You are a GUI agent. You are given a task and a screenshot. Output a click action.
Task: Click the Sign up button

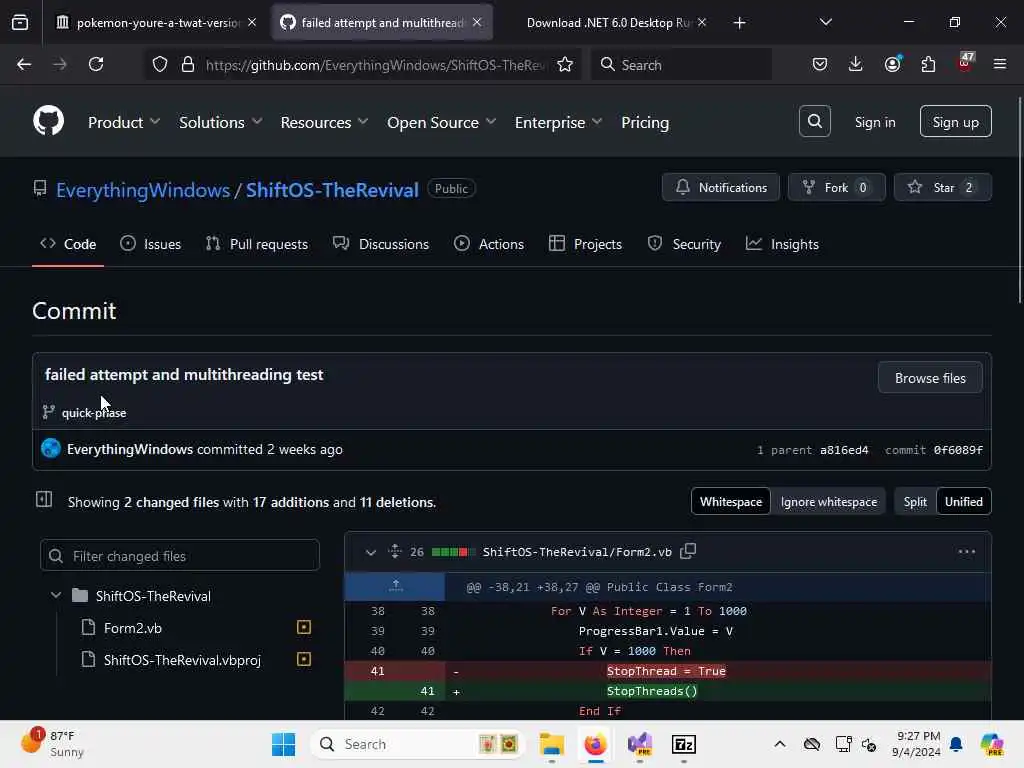click(x=955, y=121)
